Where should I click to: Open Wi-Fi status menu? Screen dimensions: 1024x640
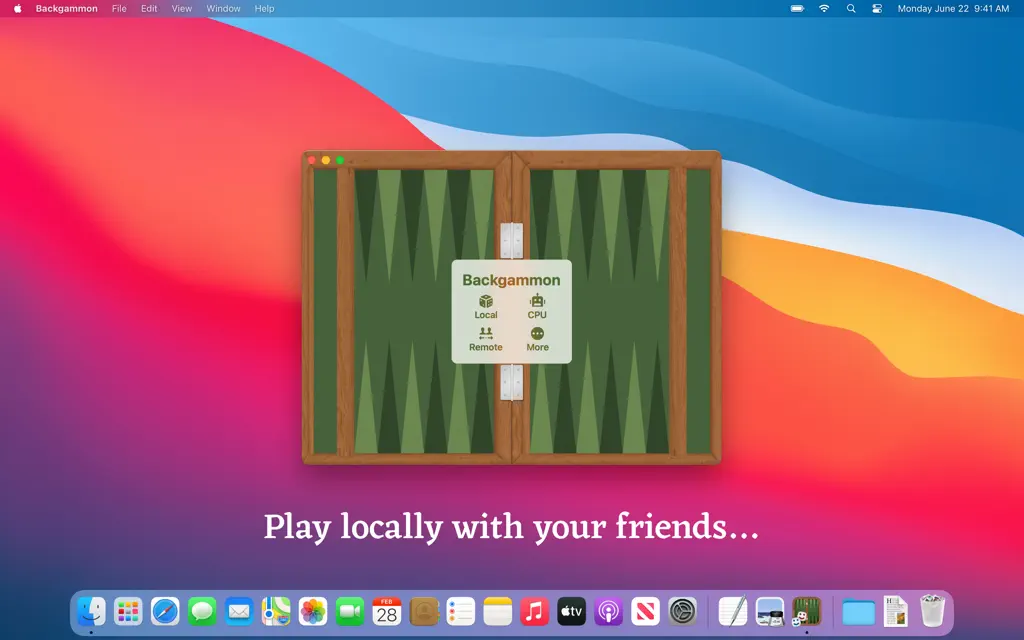824,8
